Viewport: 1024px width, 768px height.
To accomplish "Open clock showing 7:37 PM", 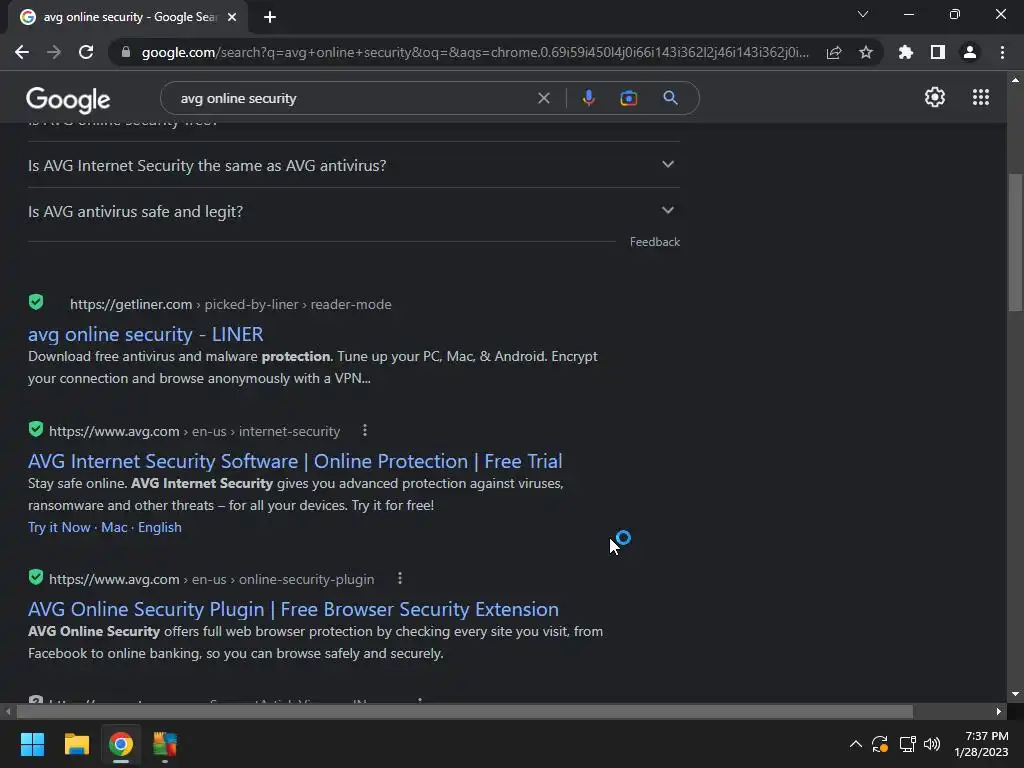I will pos(981,744).
